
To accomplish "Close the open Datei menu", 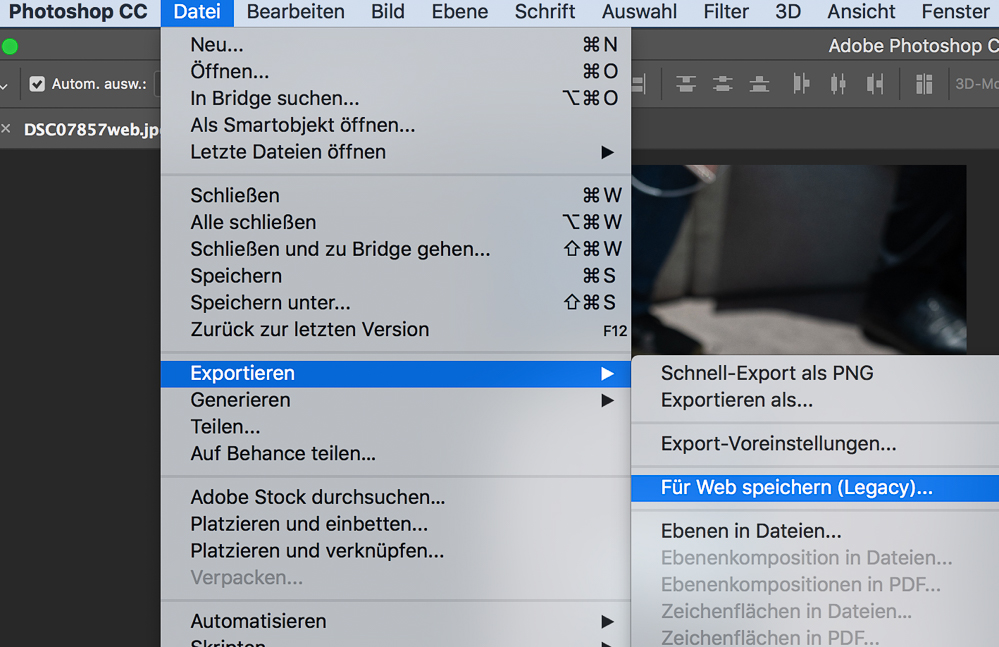I will (198, 12).
